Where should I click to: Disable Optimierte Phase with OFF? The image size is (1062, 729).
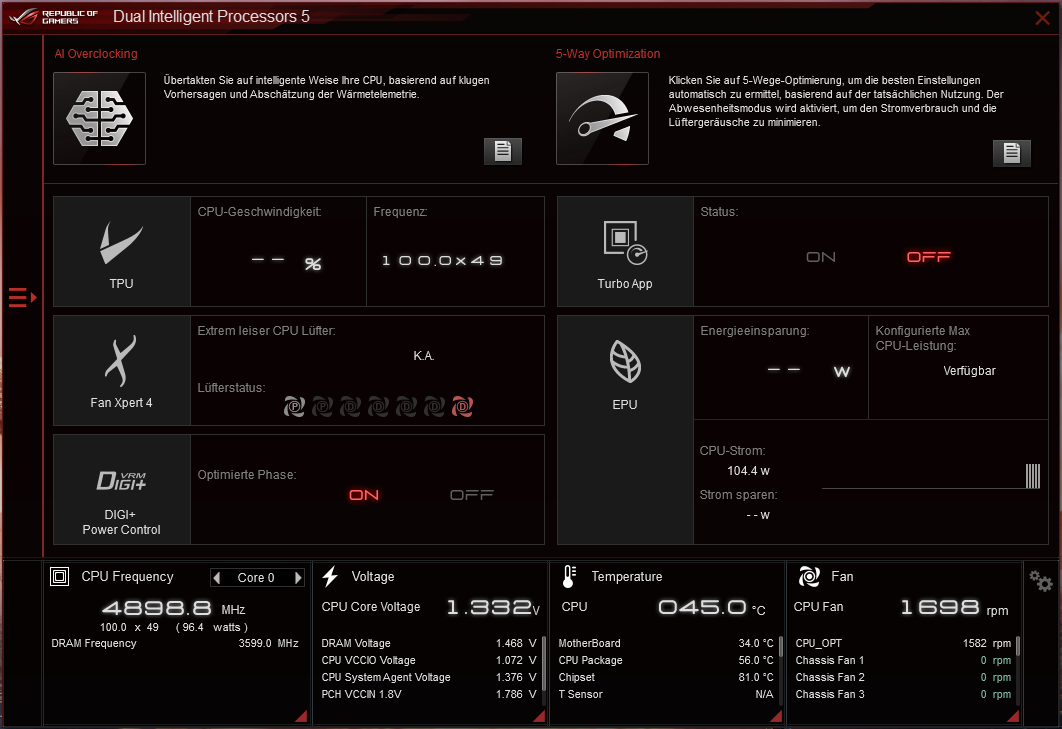point(472,495)
